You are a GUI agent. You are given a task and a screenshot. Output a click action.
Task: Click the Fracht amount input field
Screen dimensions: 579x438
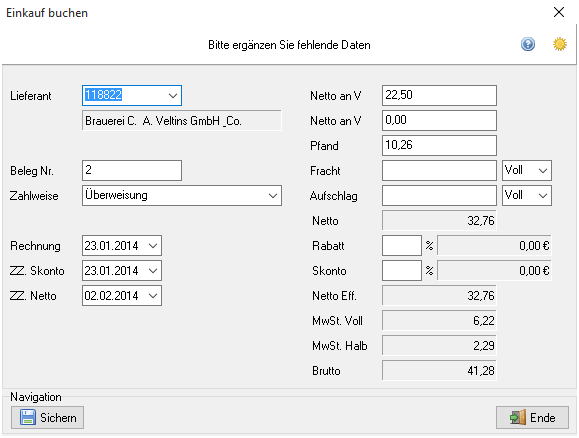tap(439, 170)
